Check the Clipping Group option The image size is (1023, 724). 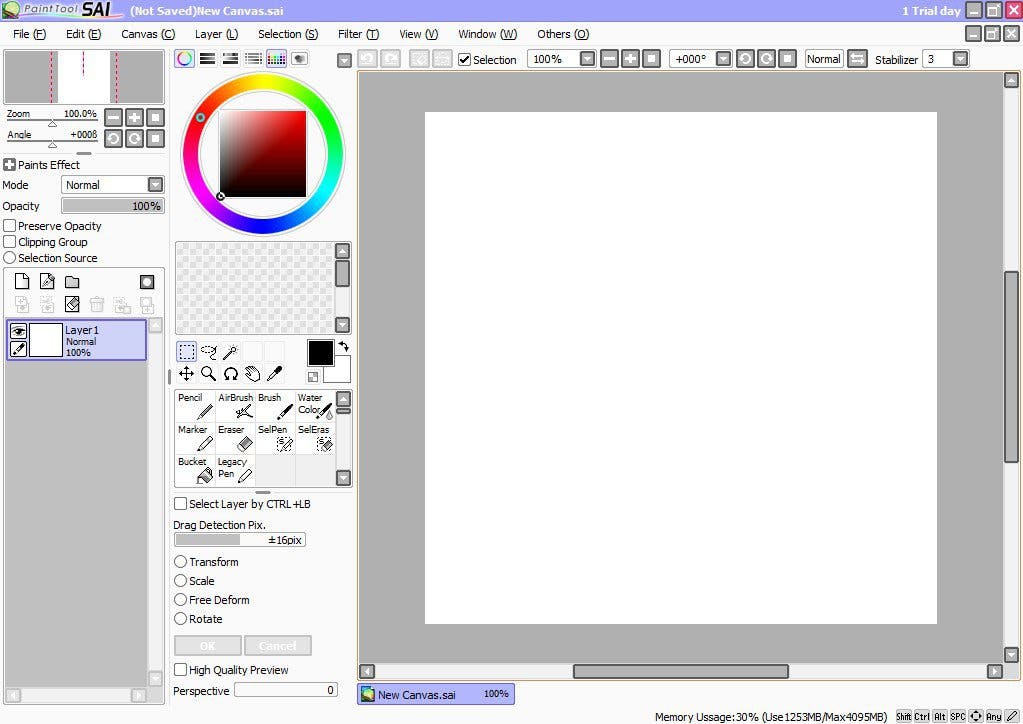point(8,242)
